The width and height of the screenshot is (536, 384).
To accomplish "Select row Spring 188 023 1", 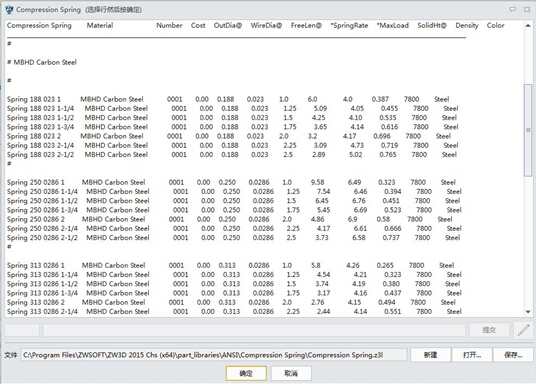I will pyautogui.click(x=228, y=99).
